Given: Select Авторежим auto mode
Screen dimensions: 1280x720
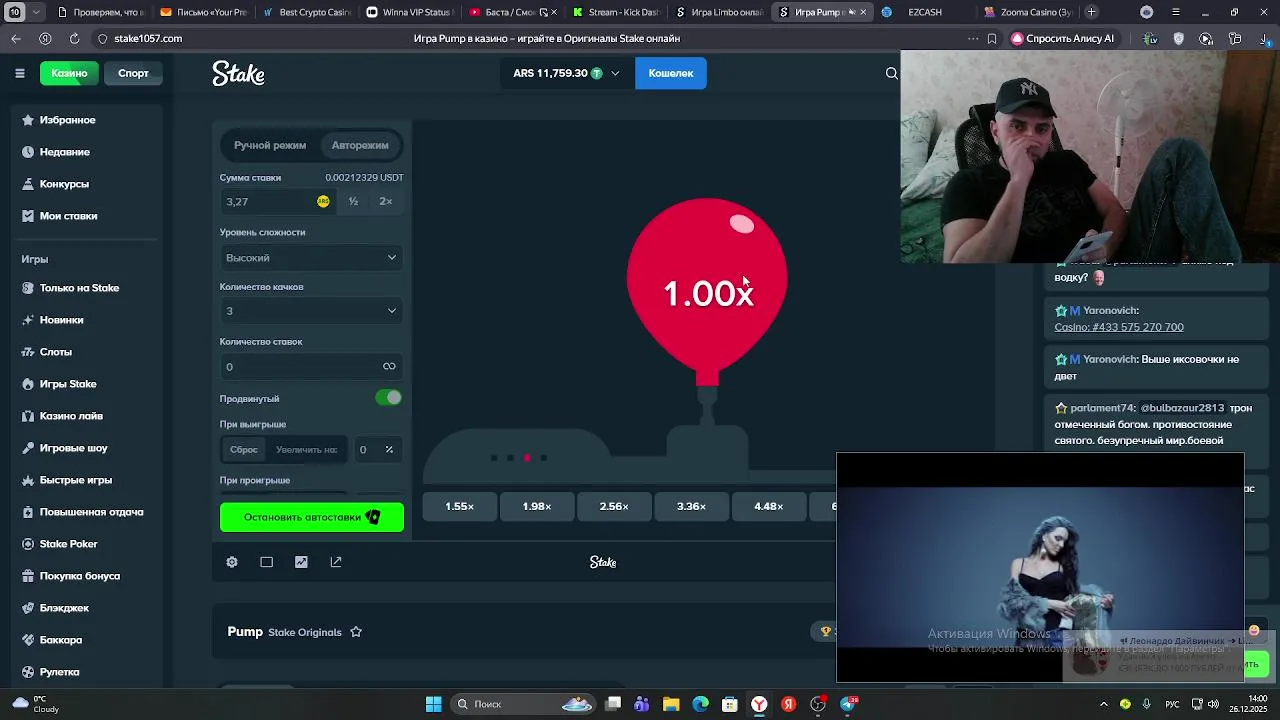Looking at the screenshot, I should (360, 145).
